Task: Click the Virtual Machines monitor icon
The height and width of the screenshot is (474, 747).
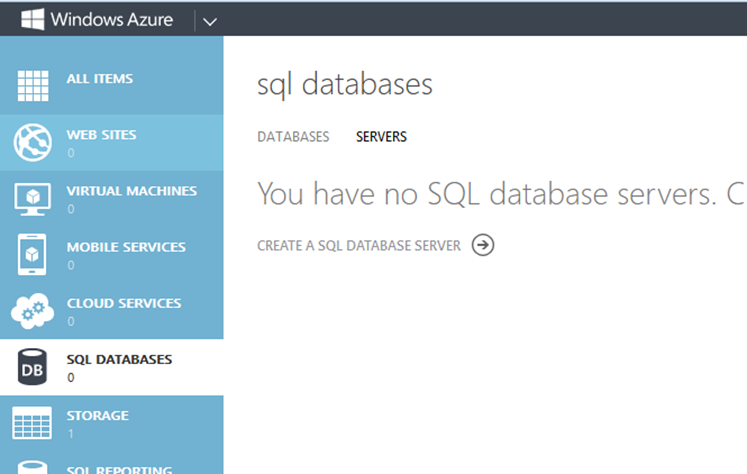Action: click(32, 199)
